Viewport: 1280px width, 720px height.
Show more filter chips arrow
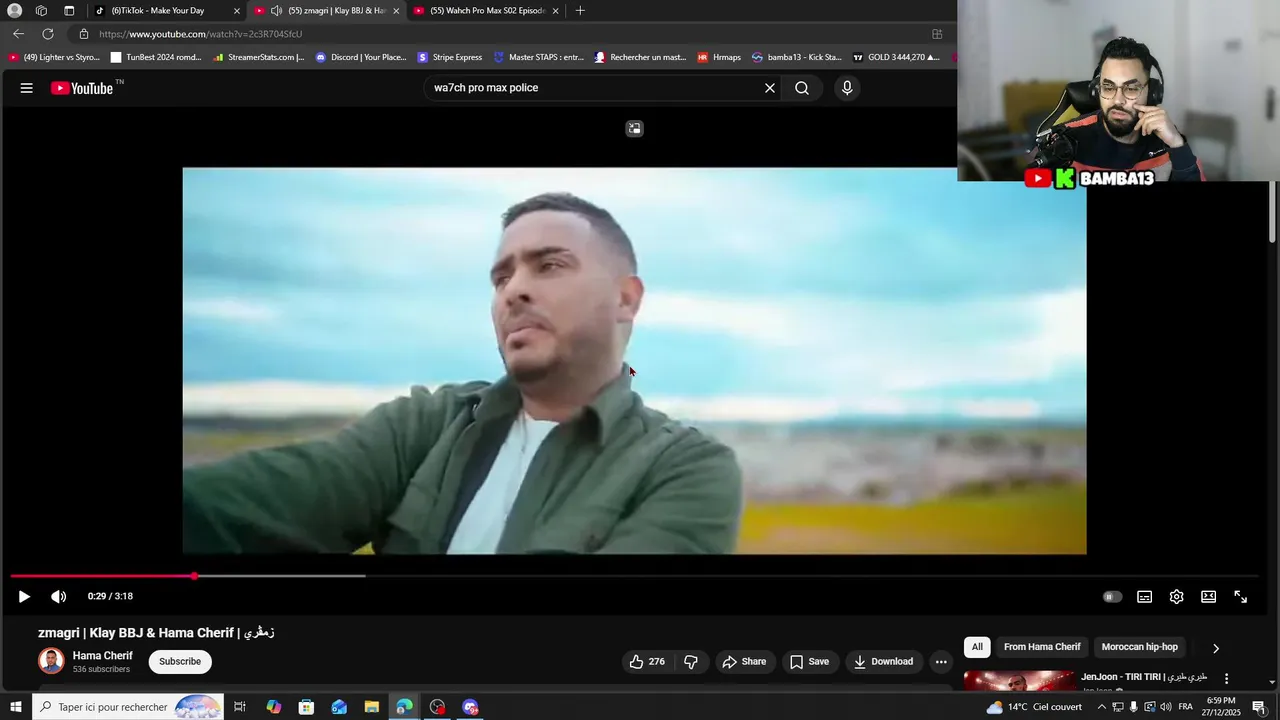click(1216, 648)
